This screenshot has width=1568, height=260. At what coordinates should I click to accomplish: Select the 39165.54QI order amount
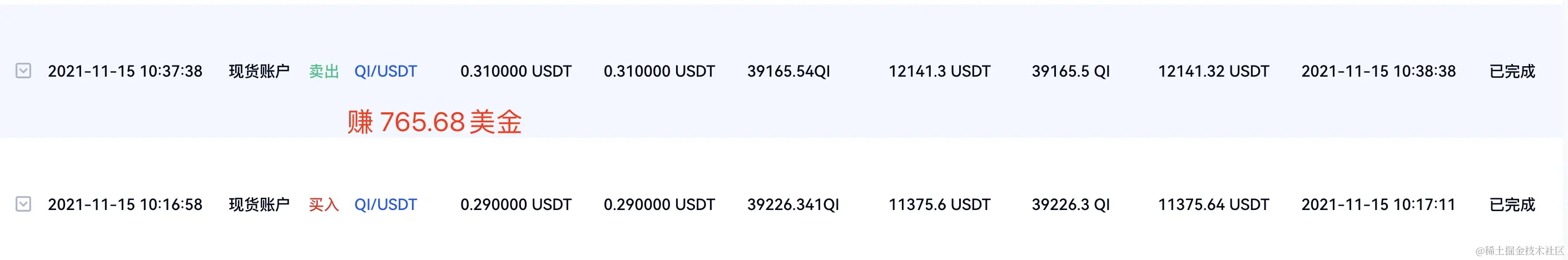pyautogui.click(x=788, y=72)
